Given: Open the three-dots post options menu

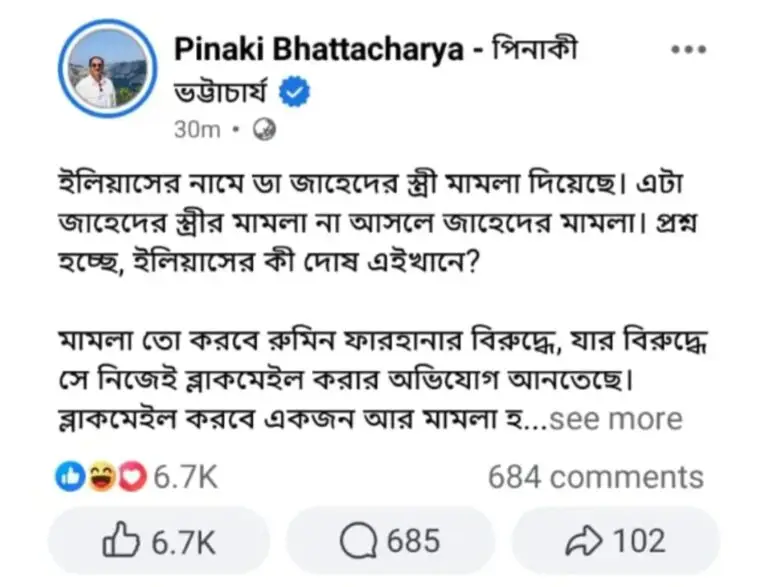Looking at the screenshot, I should pos(688,50).
